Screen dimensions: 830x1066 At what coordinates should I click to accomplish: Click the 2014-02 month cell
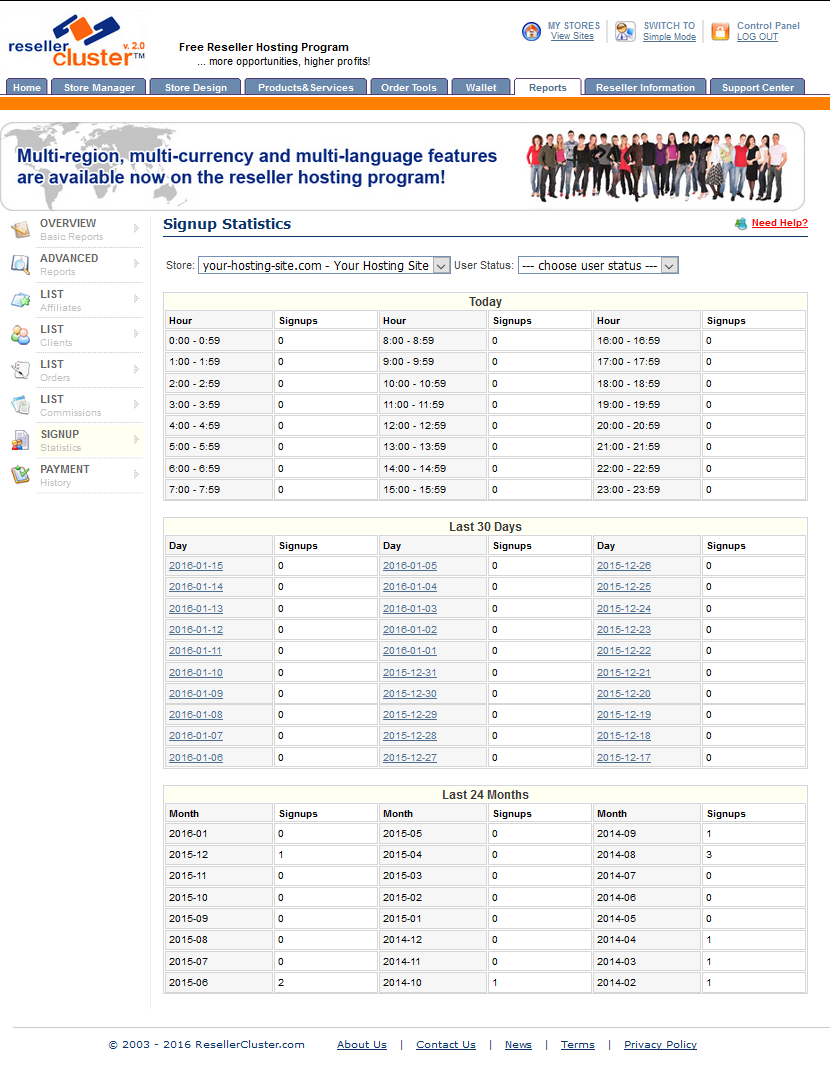click(646, 982)
